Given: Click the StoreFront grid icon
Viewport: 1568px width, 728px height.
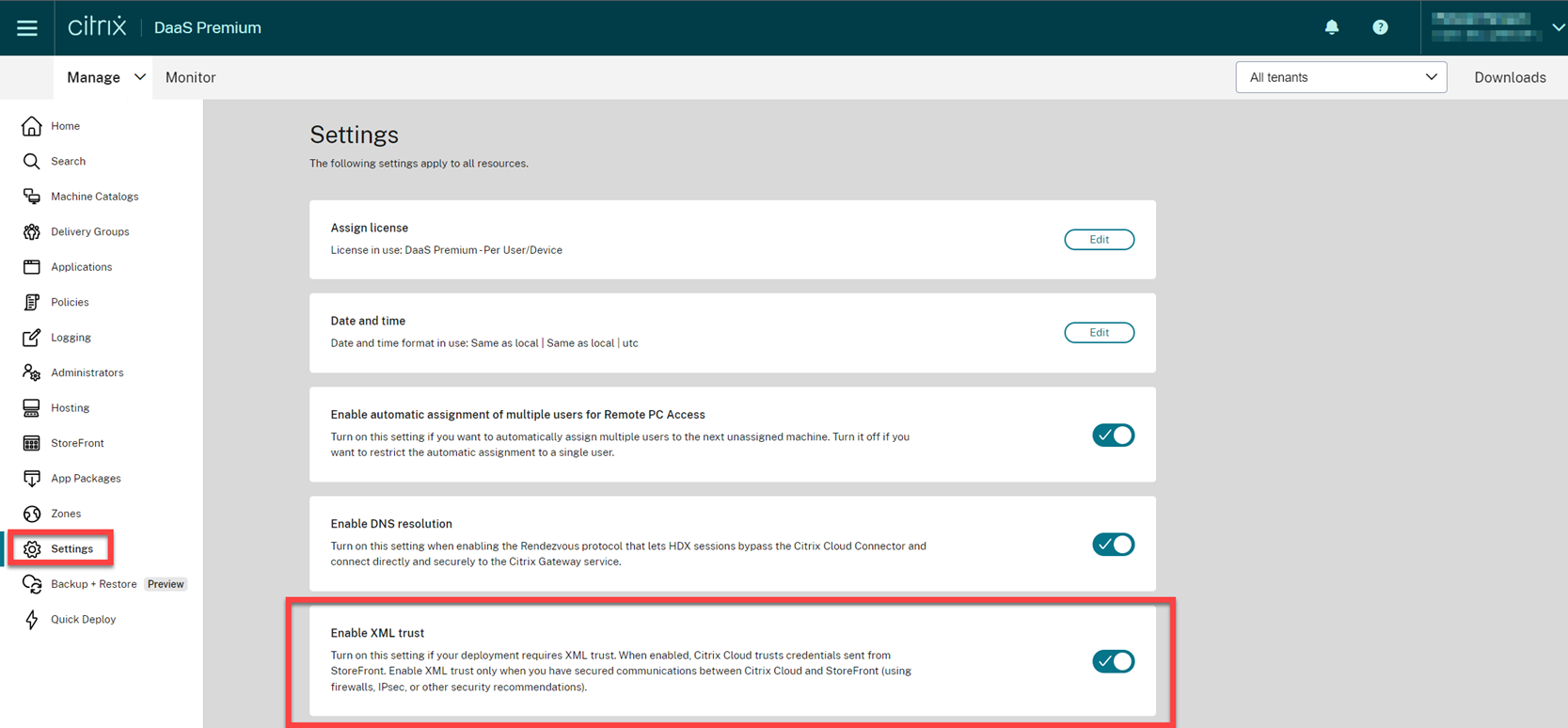Looking at the screenshot, I should click(32, 443).
